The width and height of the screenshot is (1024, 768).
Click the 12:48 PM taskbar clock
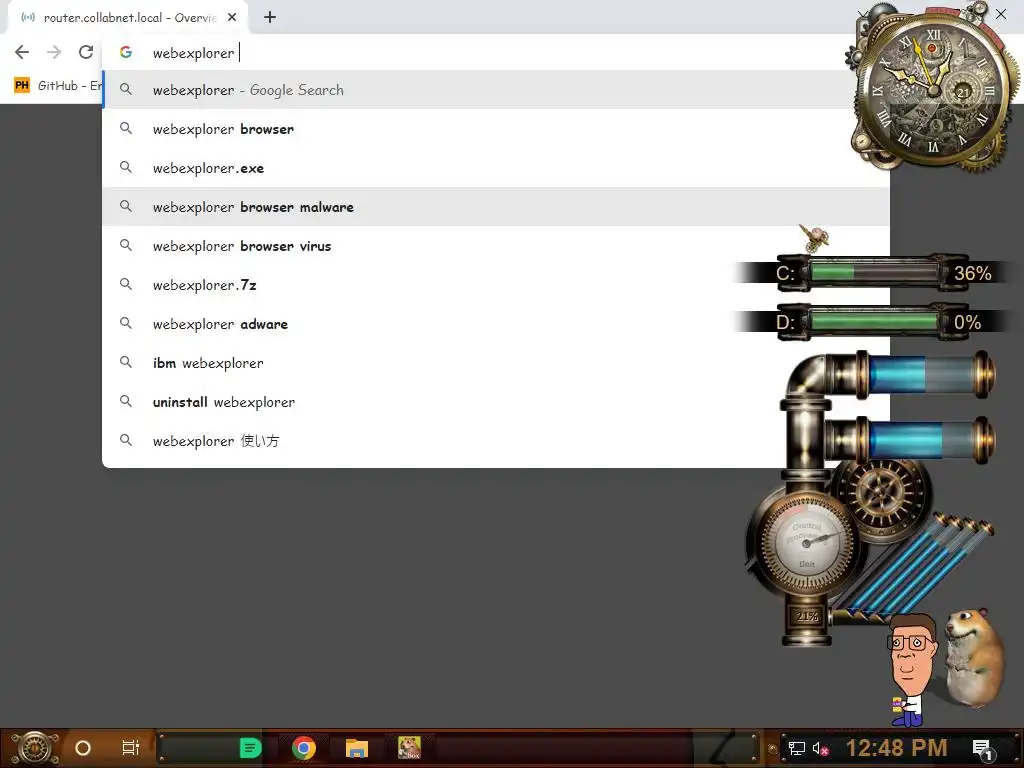pos(897,748)
